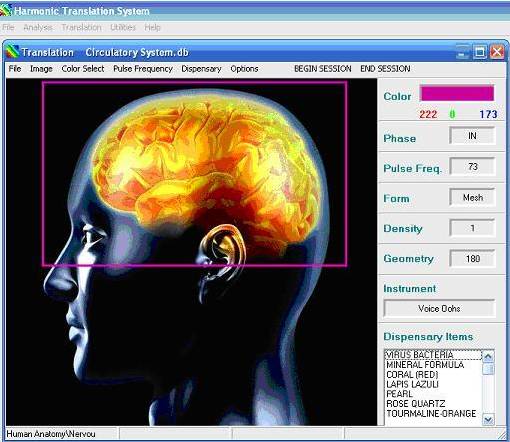Open the Options menu
510x442 pixels.
[244, 69]
